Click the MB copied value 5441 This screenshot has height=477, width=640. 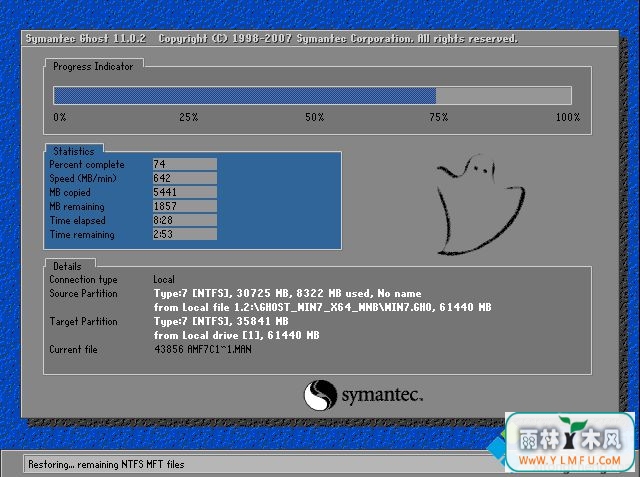[x=184, y=192]
